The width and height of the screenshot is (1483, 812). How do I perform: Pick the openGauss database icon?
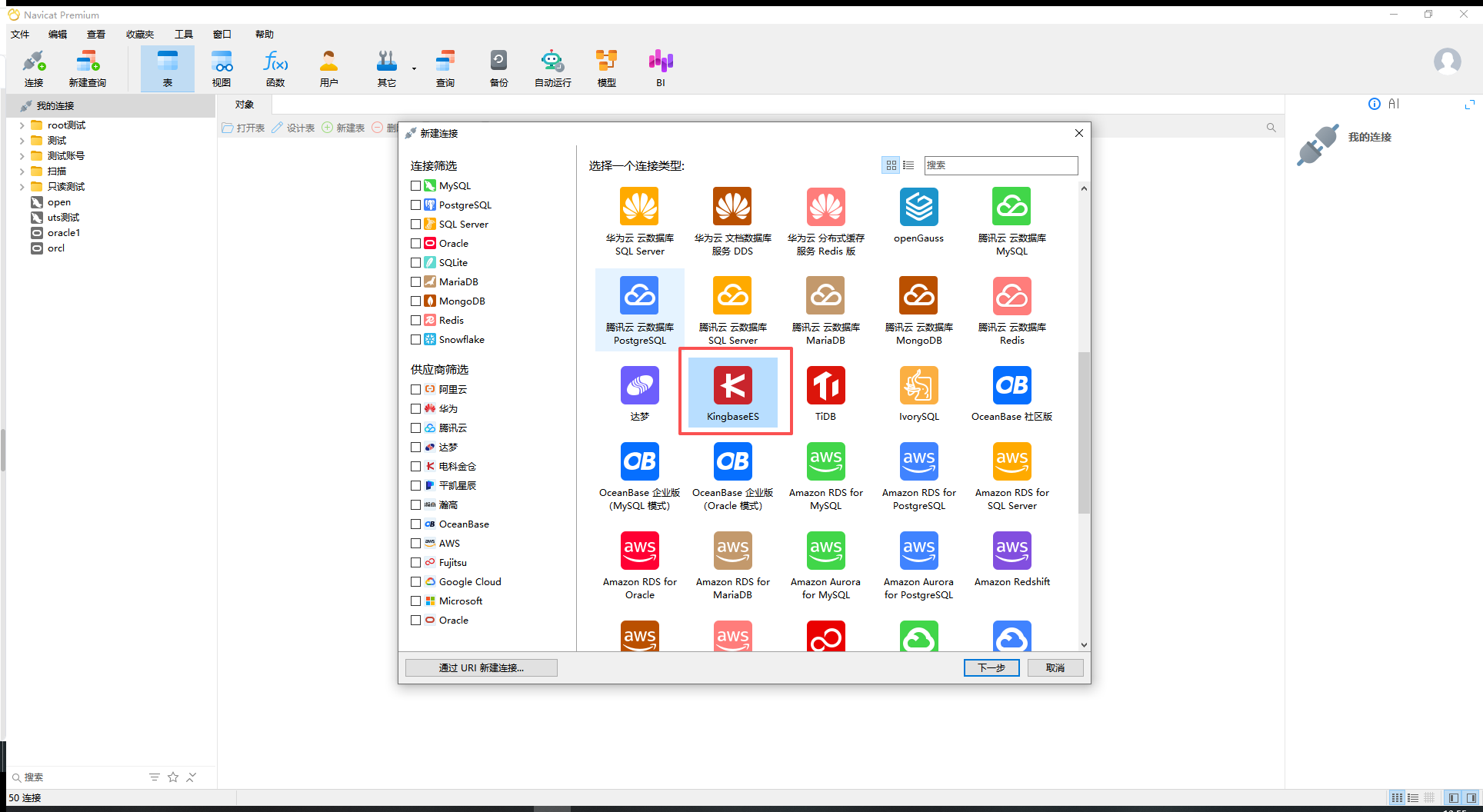click(x=918, y=215)
